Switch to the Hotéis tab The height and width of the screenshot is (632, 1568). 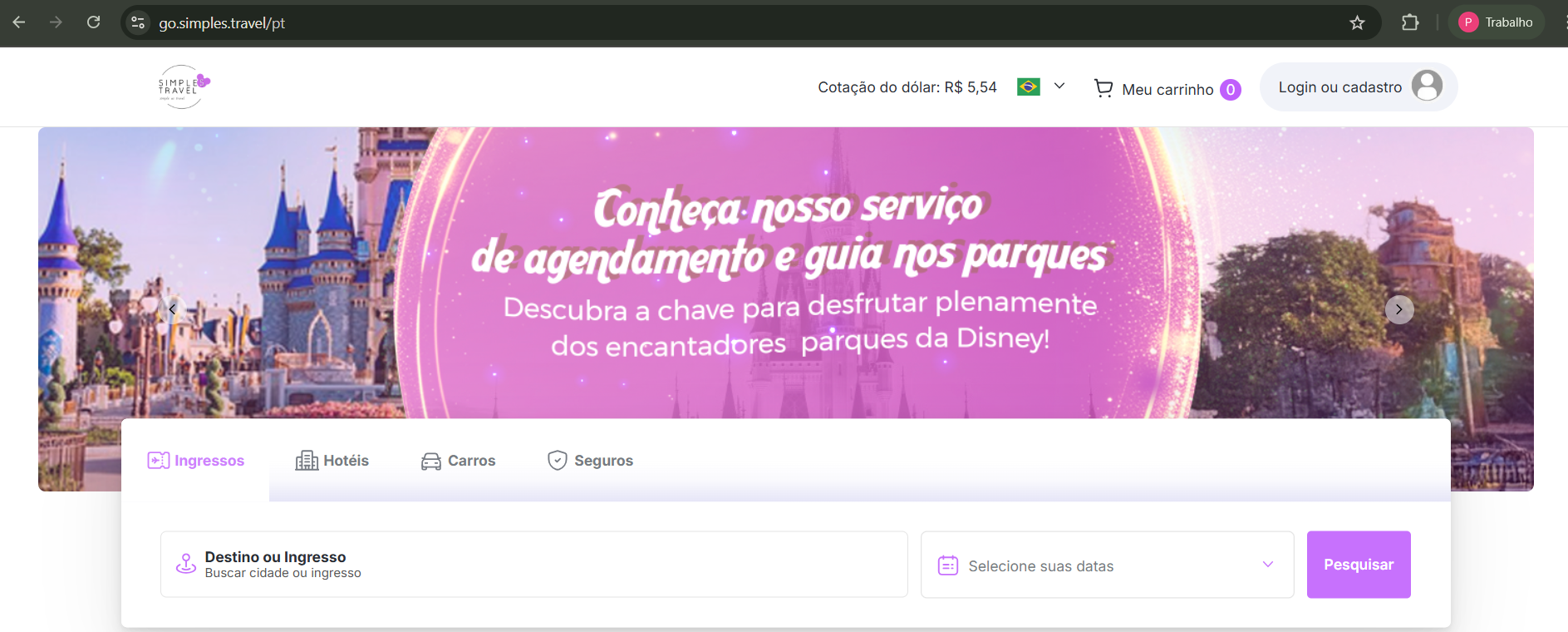332,461
